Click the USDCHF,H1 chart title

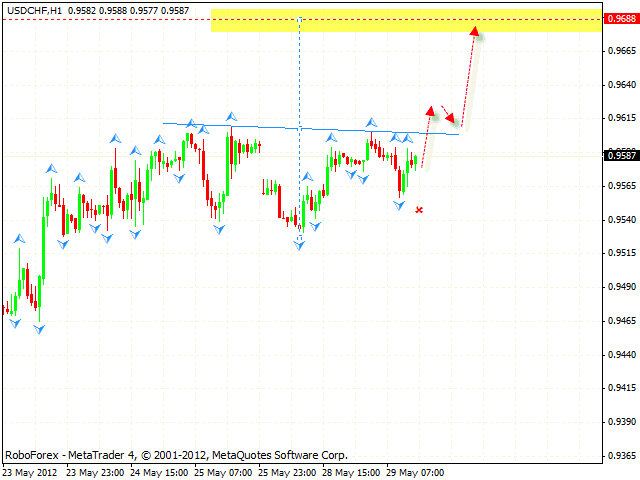(34, 9)
